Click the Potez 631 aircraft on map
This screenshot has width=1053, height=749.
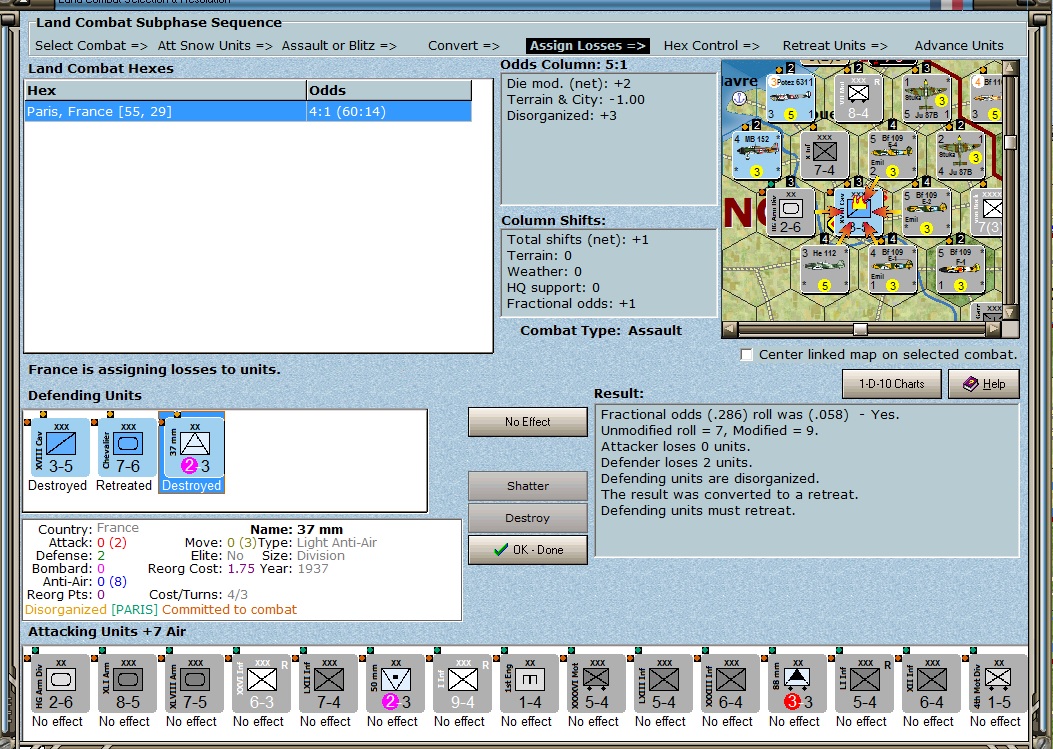click(x=790, y=98)
